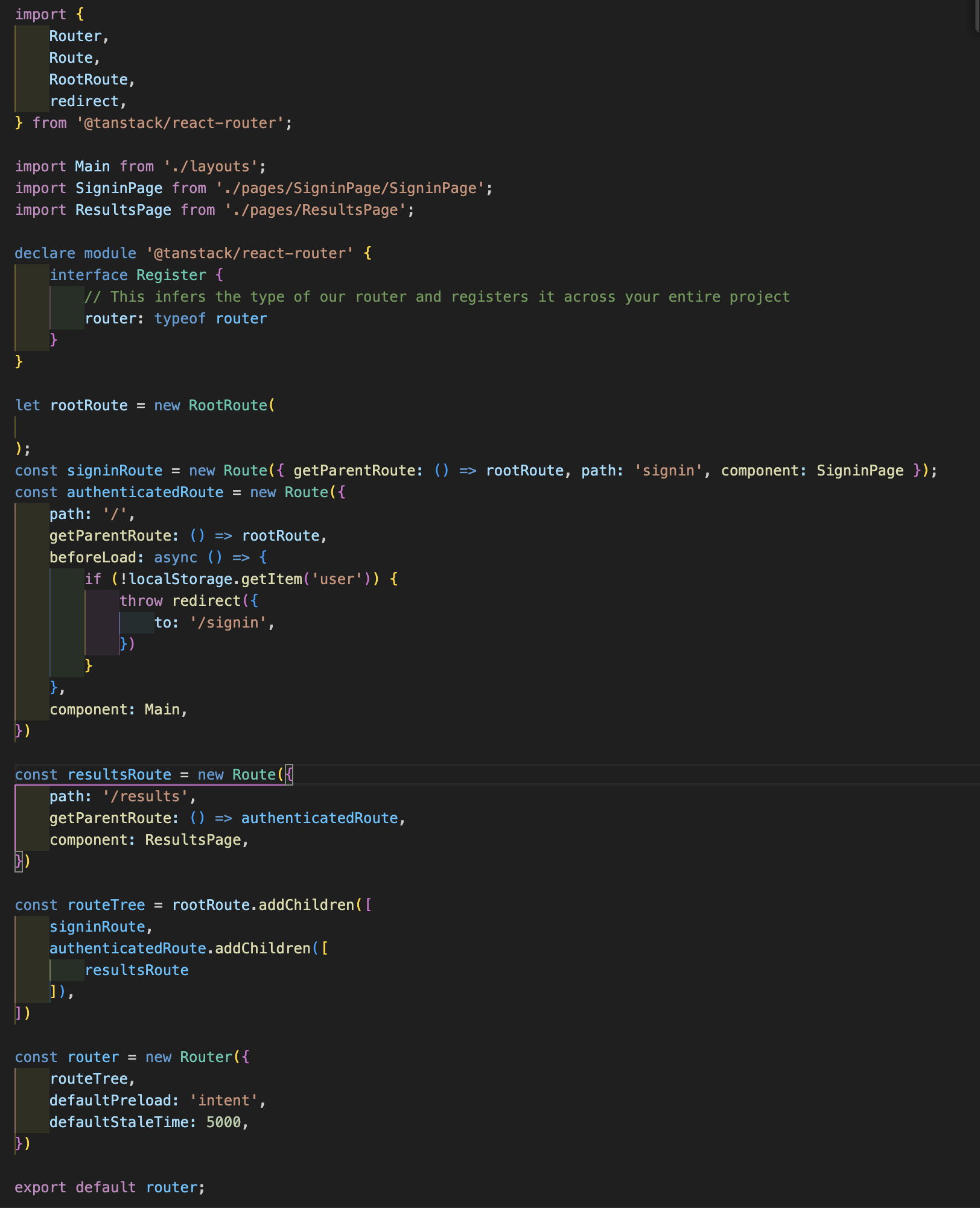The height and width of the screenshot is (1208, 980).
Task: Click the 'Register' interface name
Action: tap(171, 275)
